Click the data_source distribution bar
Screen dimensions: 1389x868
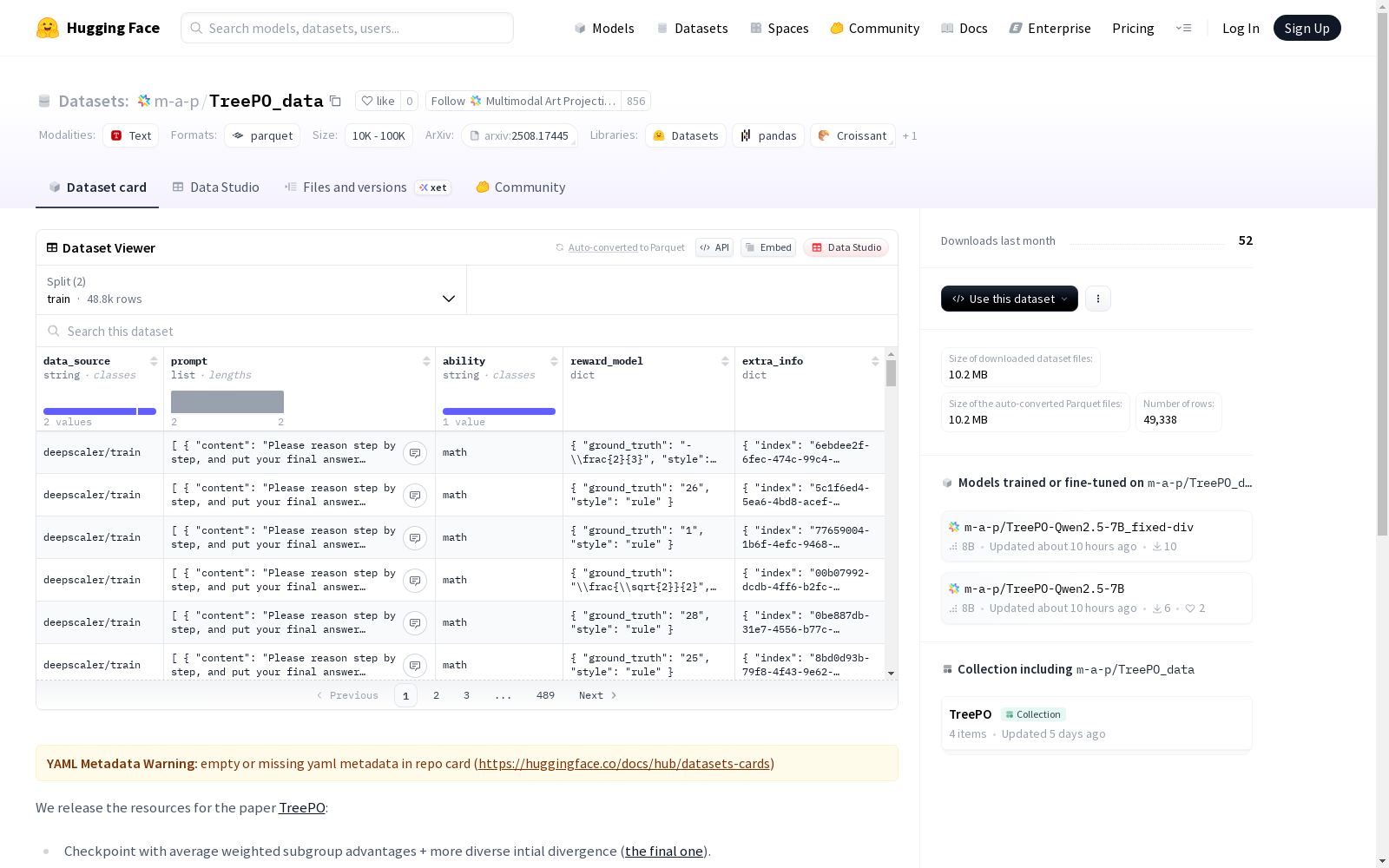pyautogui.click(x=100, y=411)
